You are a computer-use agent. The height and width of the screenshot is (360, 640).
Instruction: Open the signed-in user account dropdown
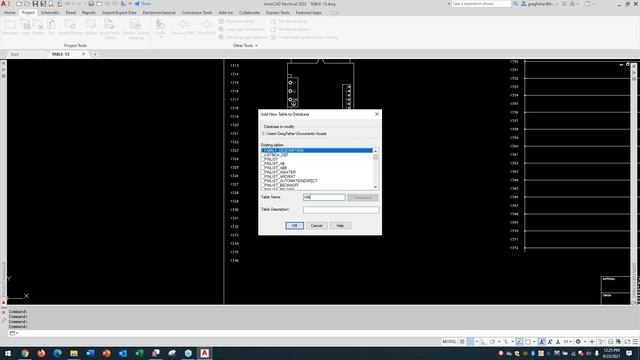point(540,4)
